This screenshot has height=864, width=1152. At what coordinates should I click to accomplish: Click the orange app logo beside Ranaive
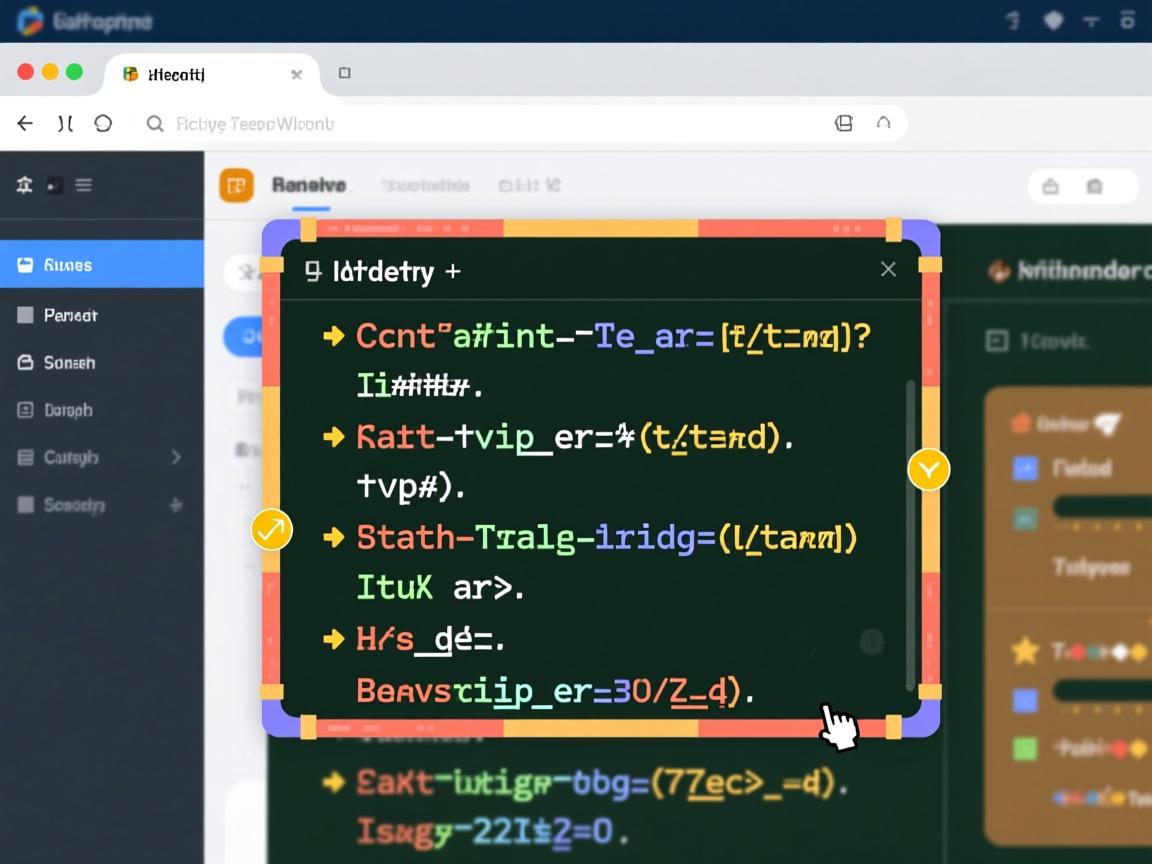[x=236, y=185]
